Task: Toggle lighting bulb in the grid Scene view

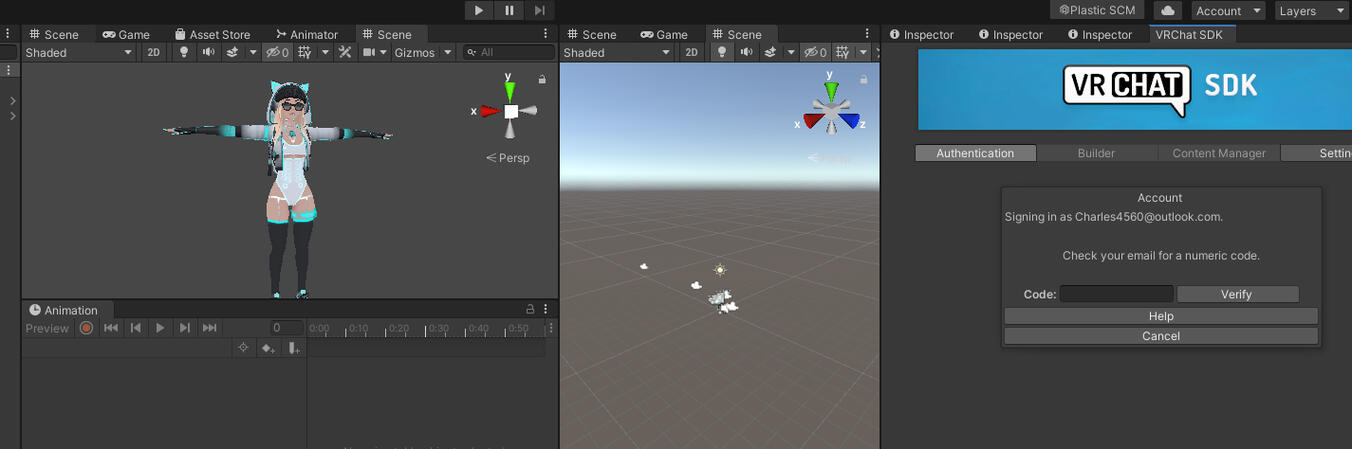Action: [x=722, y=52]
